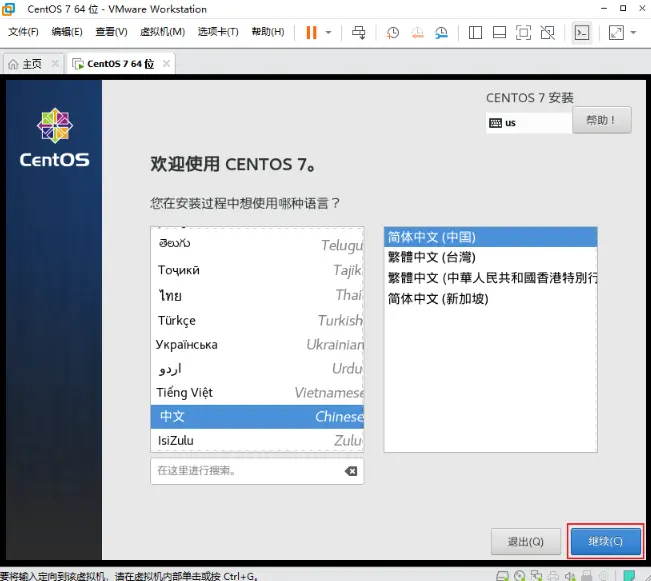Expand the dropdown arrow next to pause button
This screenshot has width=651, height=581.
328,32
